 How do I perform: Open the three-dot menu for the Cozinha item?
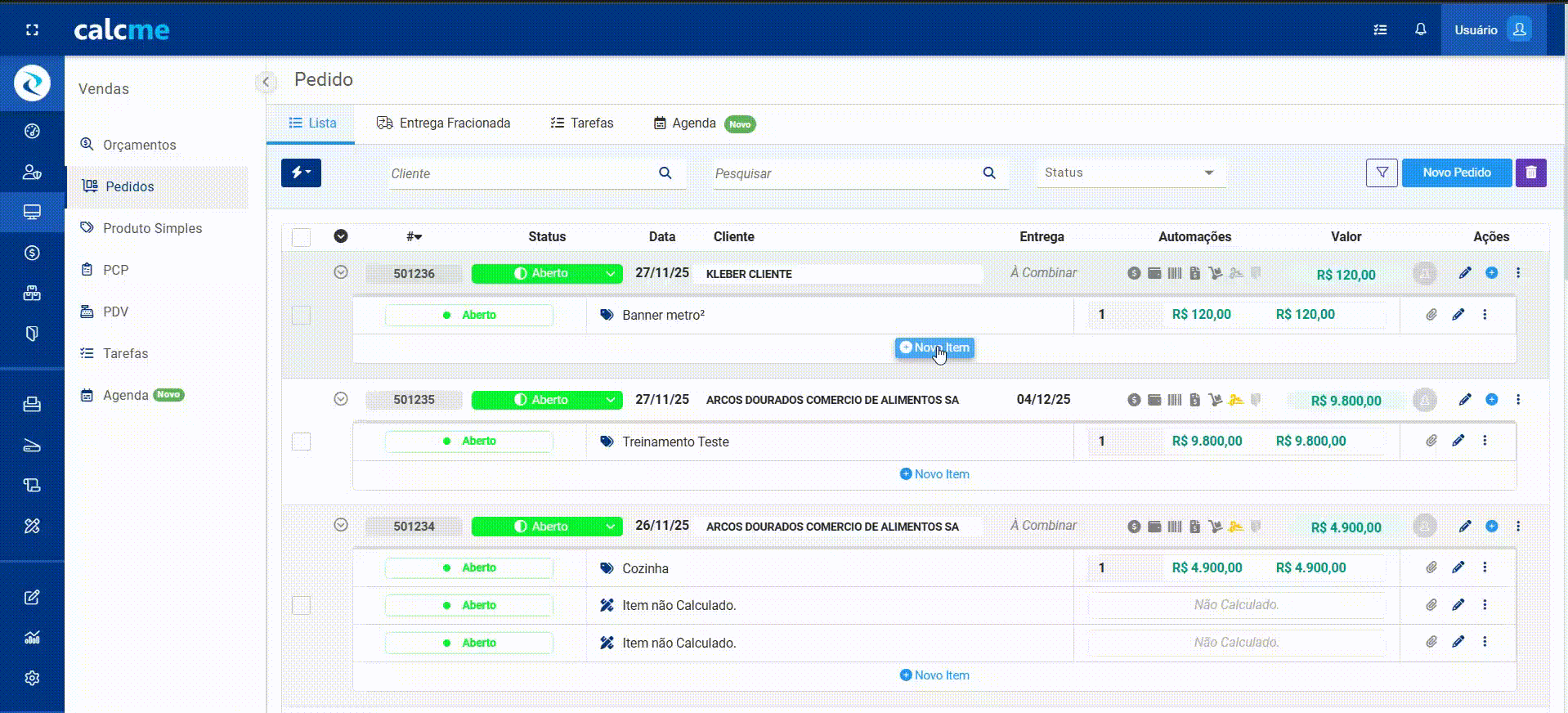click(1485, 567)
